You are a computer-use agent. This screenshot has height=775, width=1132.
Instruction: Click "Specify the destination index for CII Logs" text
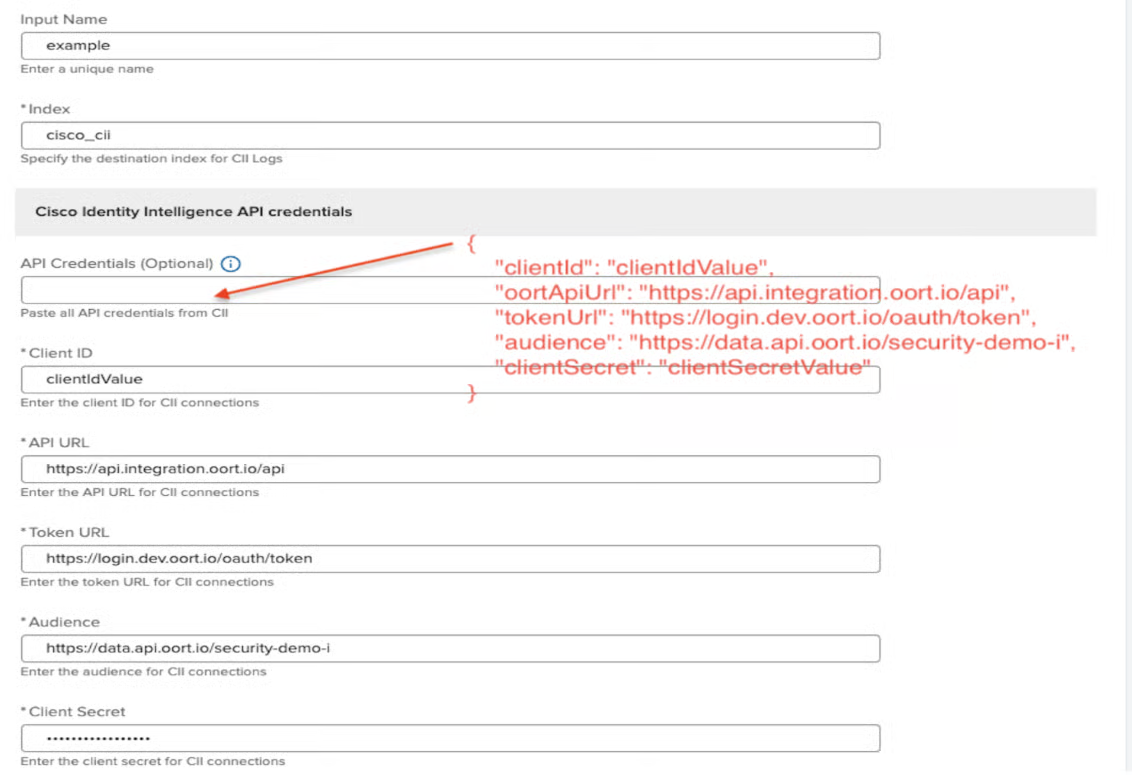pyautogui.click(x=152, y=158)
